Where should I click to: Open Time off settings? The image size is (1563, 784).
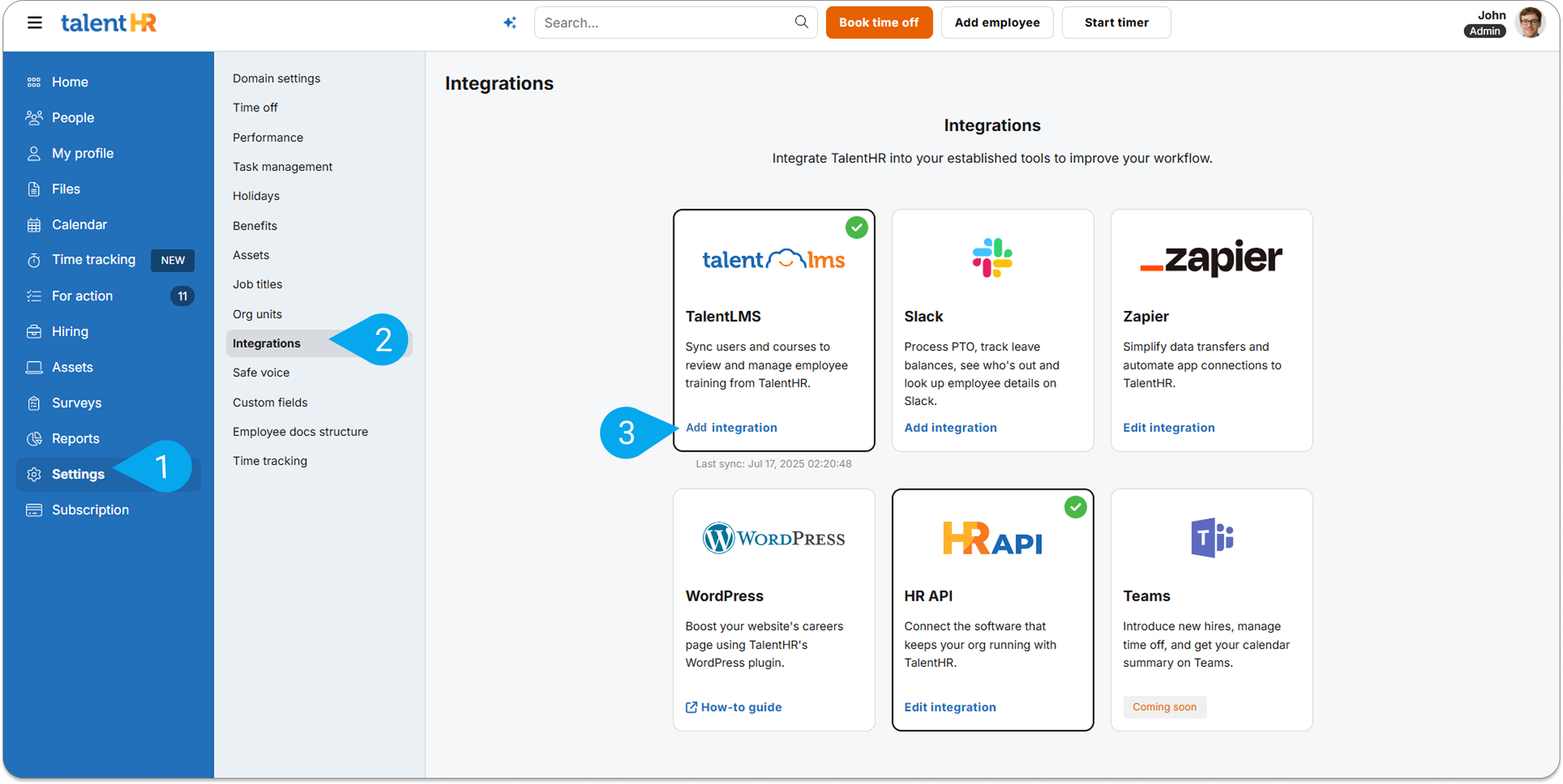tap(255, 108)
